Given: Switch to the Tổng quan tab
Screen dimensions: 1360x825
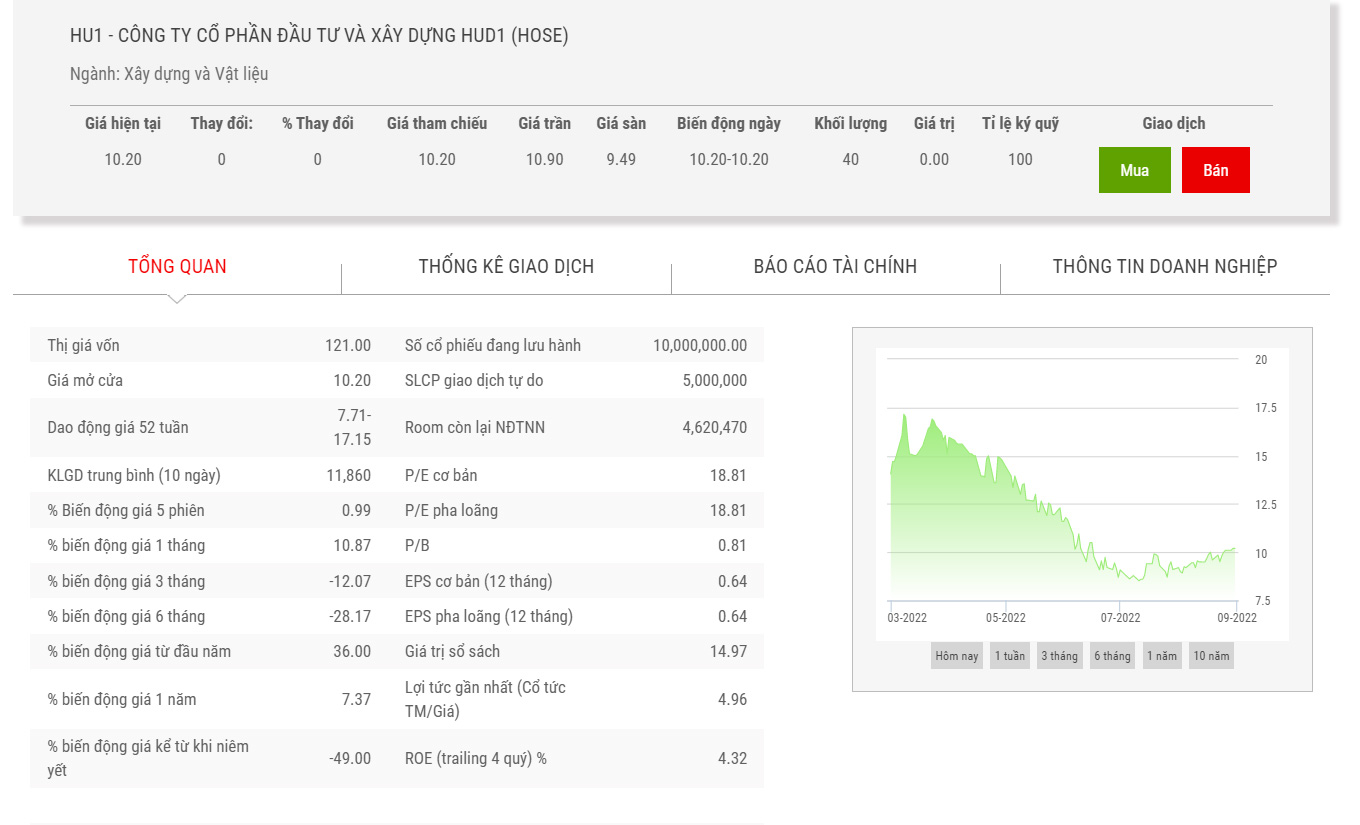Looking at the screenshot, I should click(x=177, y=266).
